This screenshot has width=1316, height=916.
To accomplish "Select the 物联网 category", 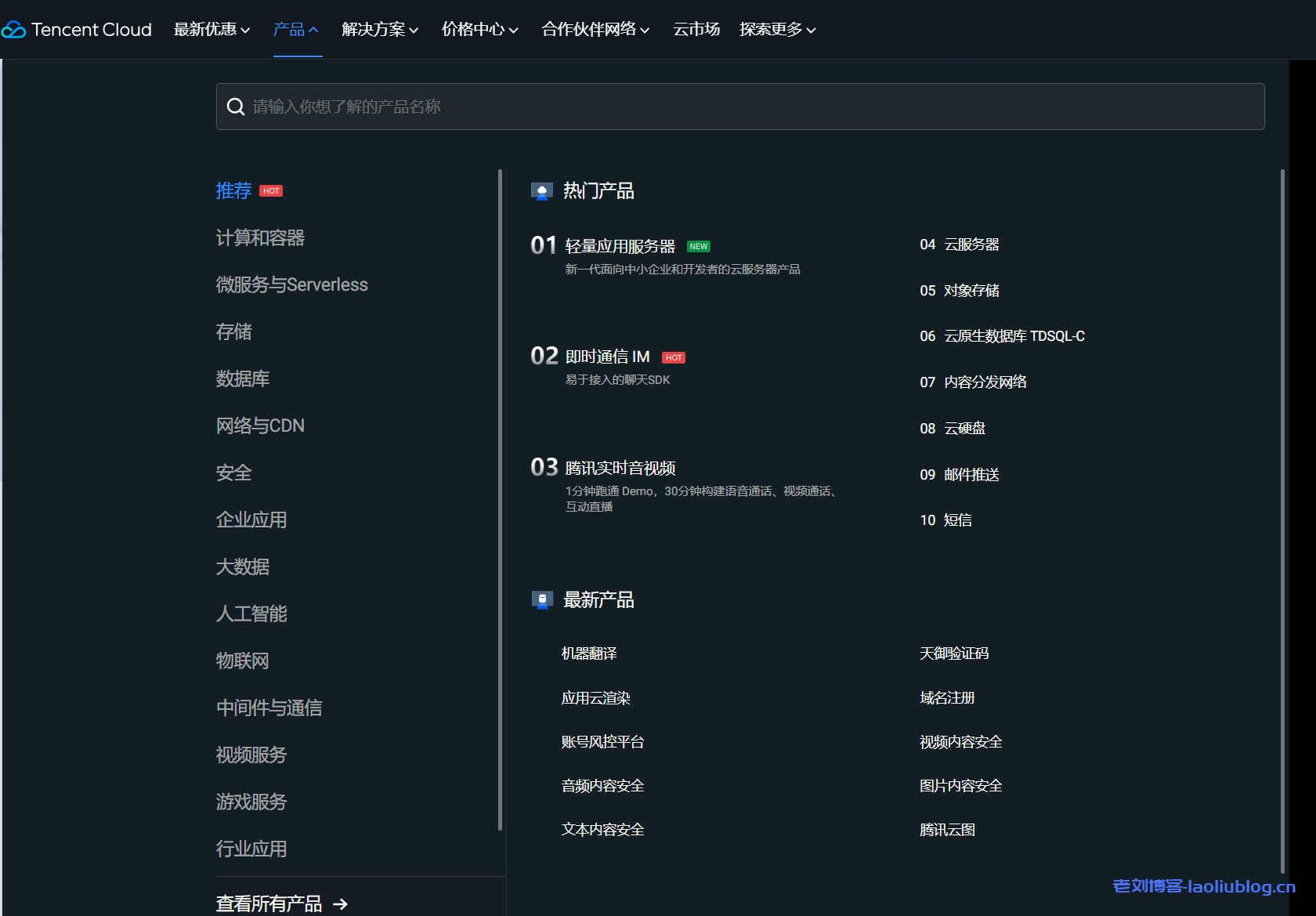I will point(242,661).
